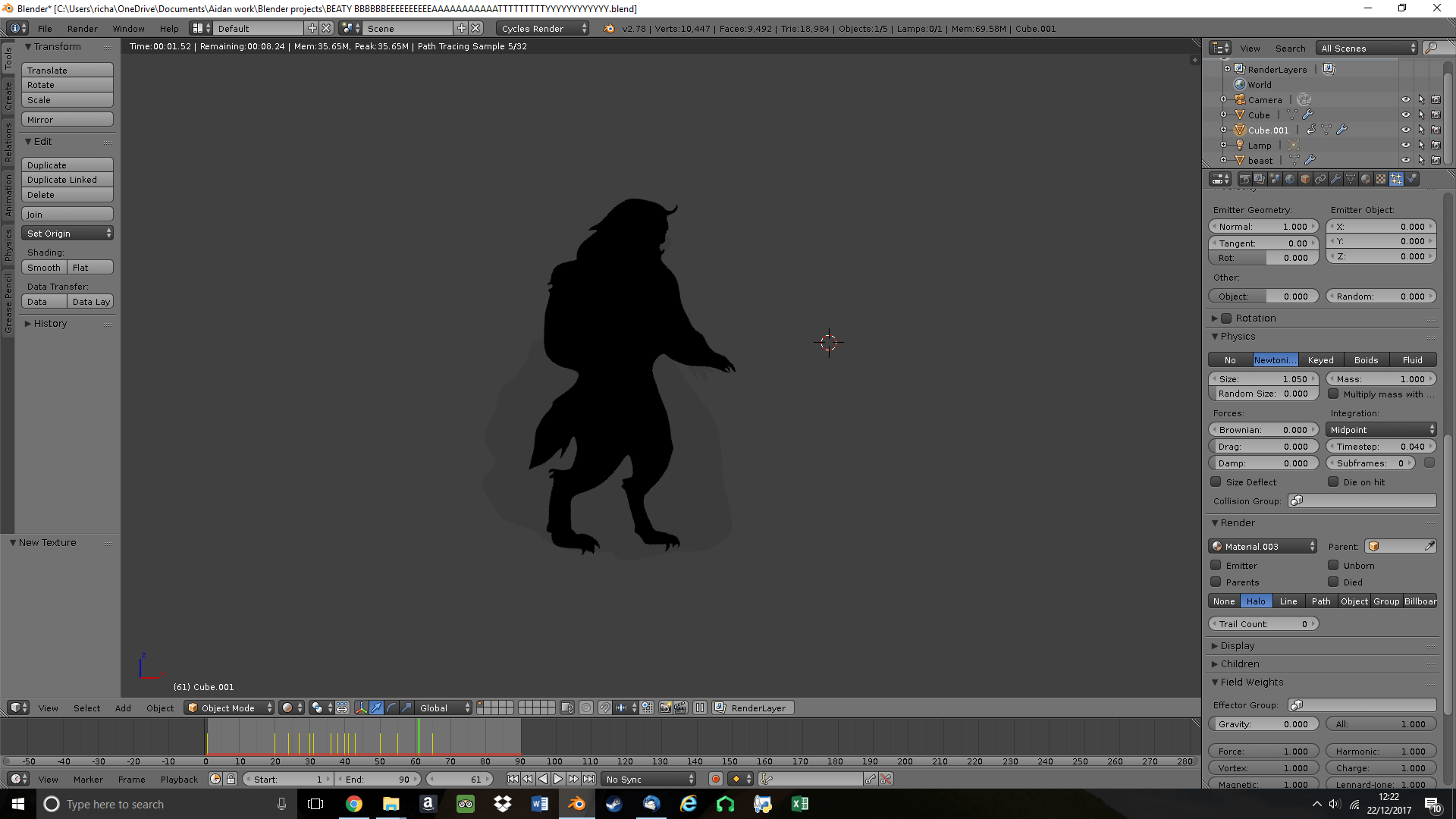Open the Cycles Render engine dropdown
Viewport: 1456px width, 819px height.
[x=542, y=28]
